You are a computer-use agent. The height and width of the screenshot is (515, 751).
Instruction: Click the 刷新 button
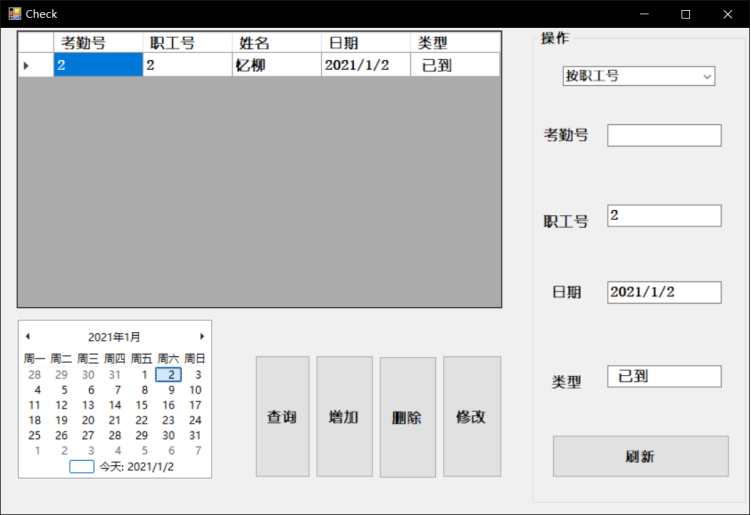[640, 456]
